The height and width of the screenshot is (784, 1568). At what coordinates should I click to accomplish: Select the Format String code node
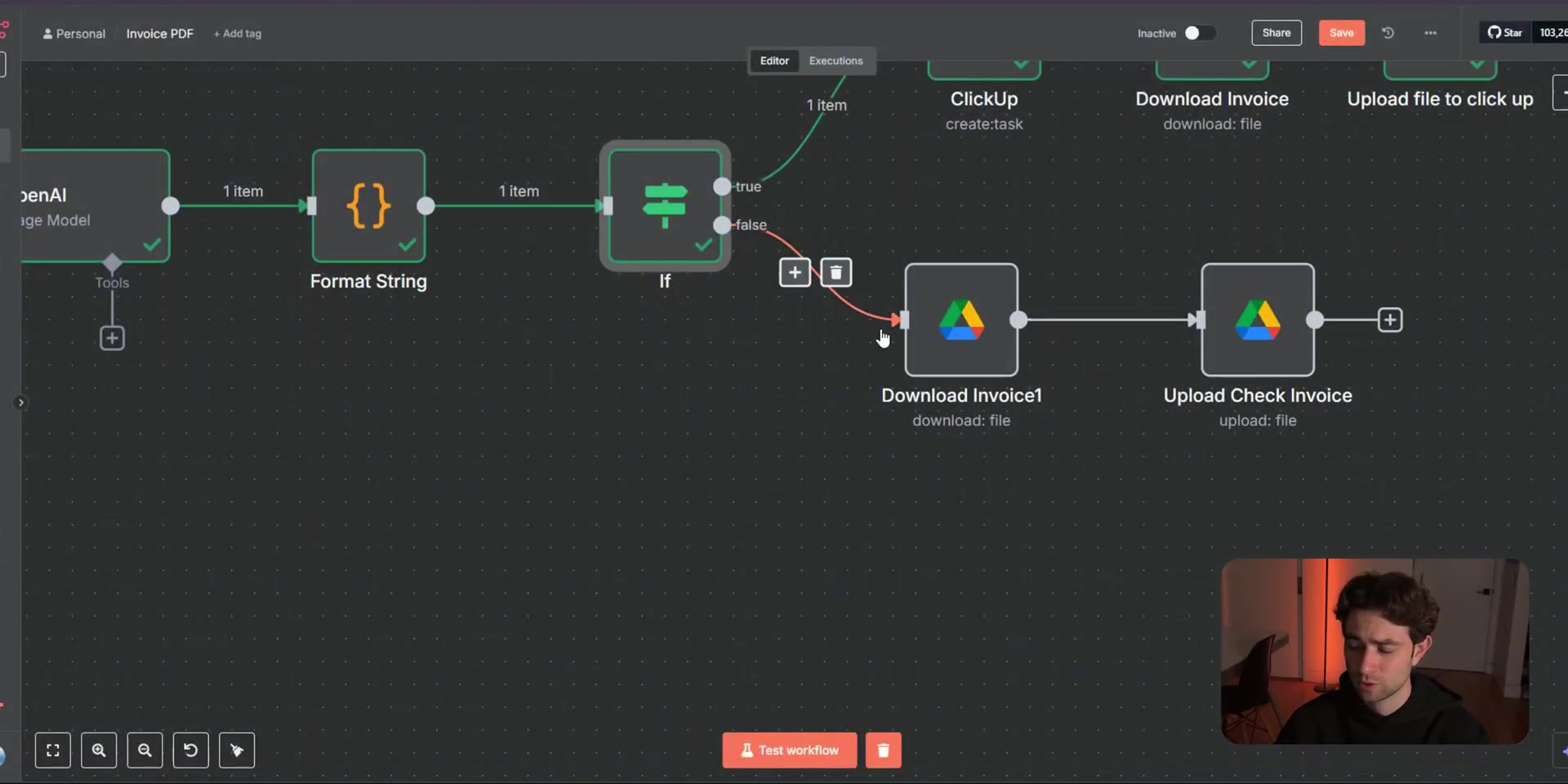[368, 206]
